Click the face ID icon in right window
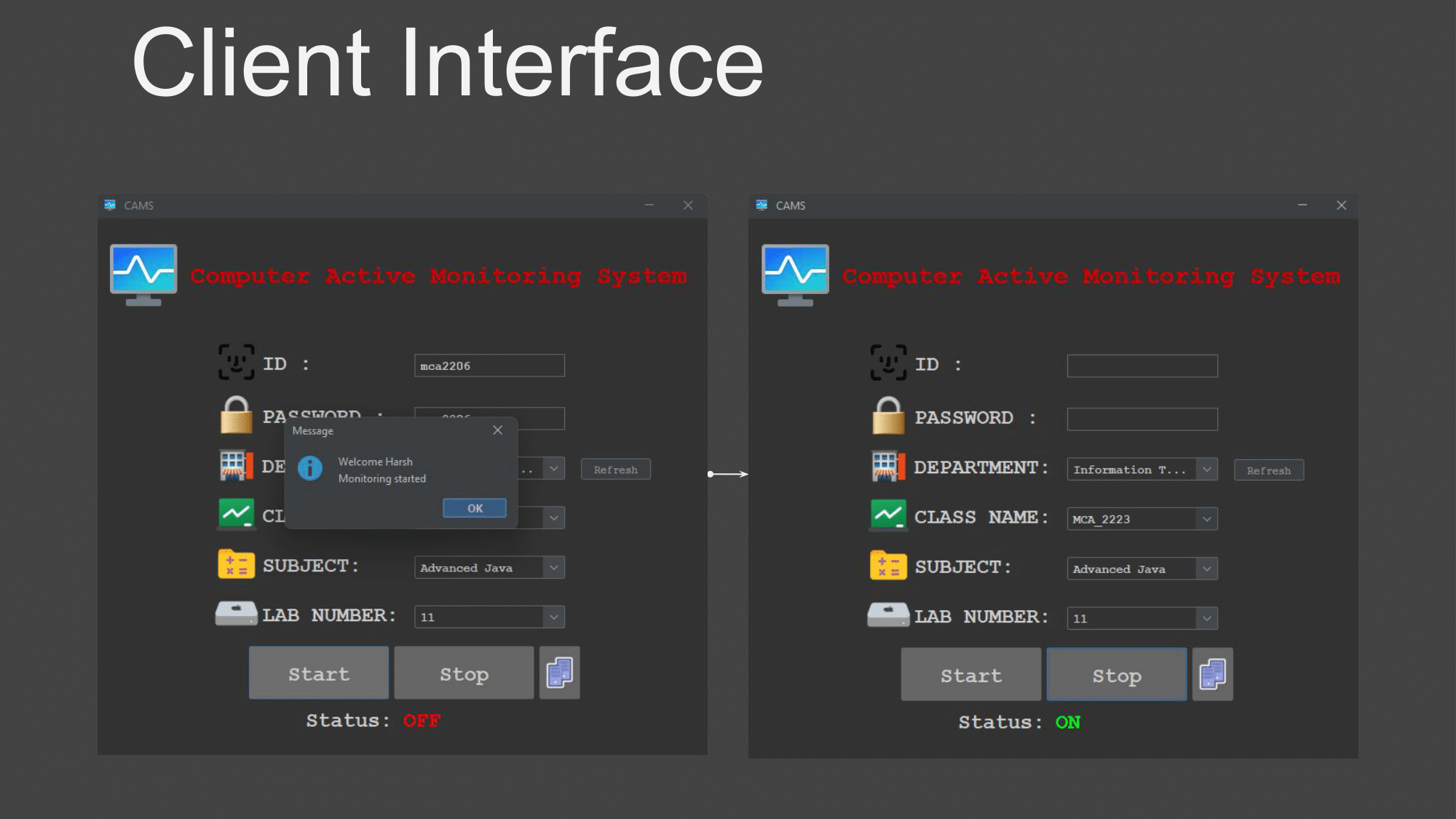The image size is (1456, 819). (888, 363)
